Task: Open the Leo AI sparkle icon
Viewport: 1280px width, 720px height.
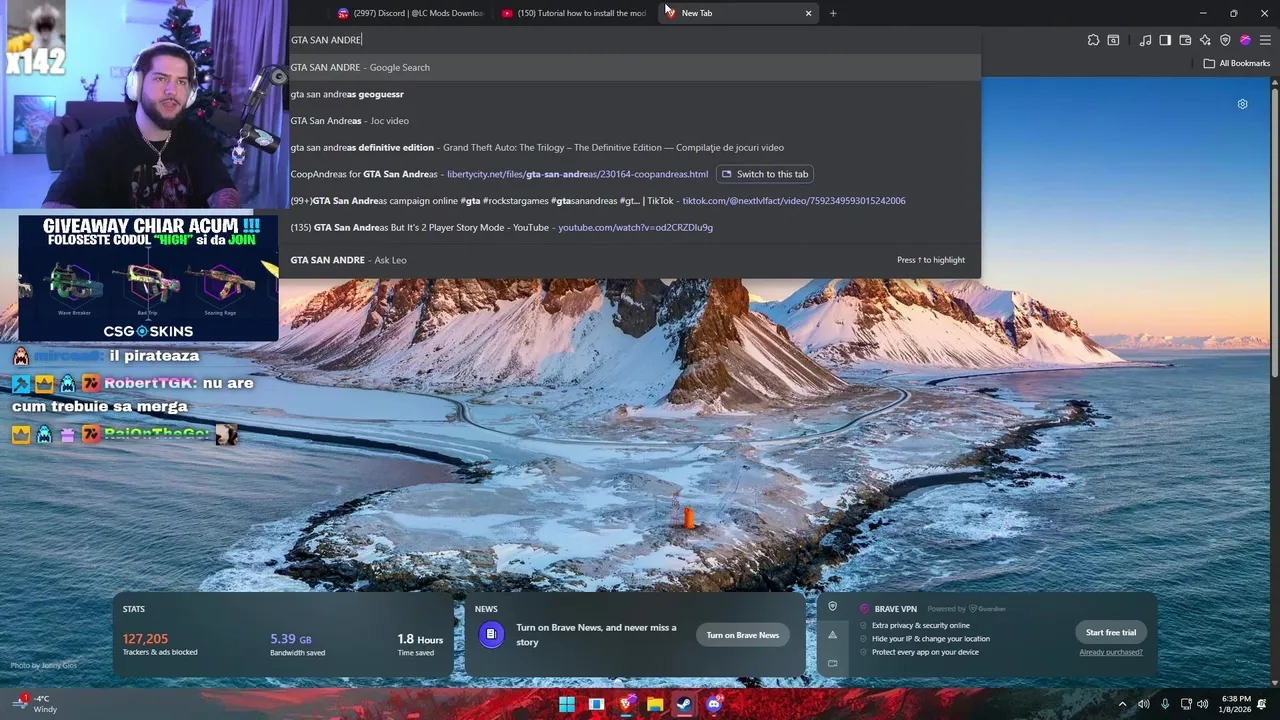Action: [x=1205, y=40]
